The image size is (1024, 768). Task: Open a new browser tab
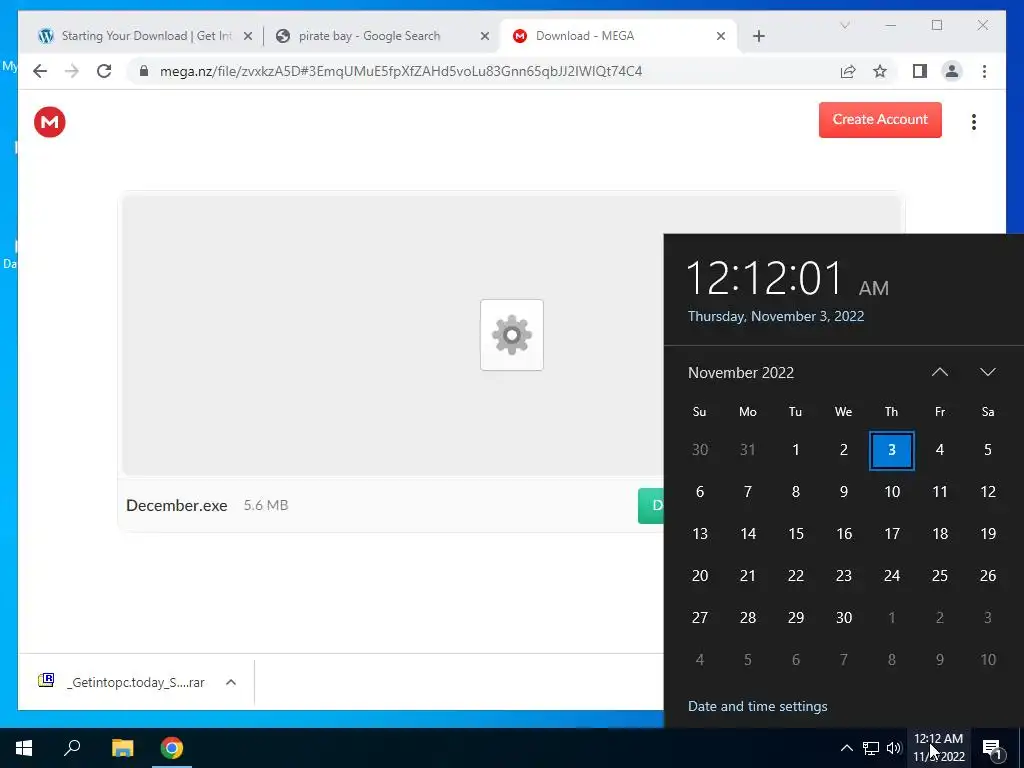[758, 36]
